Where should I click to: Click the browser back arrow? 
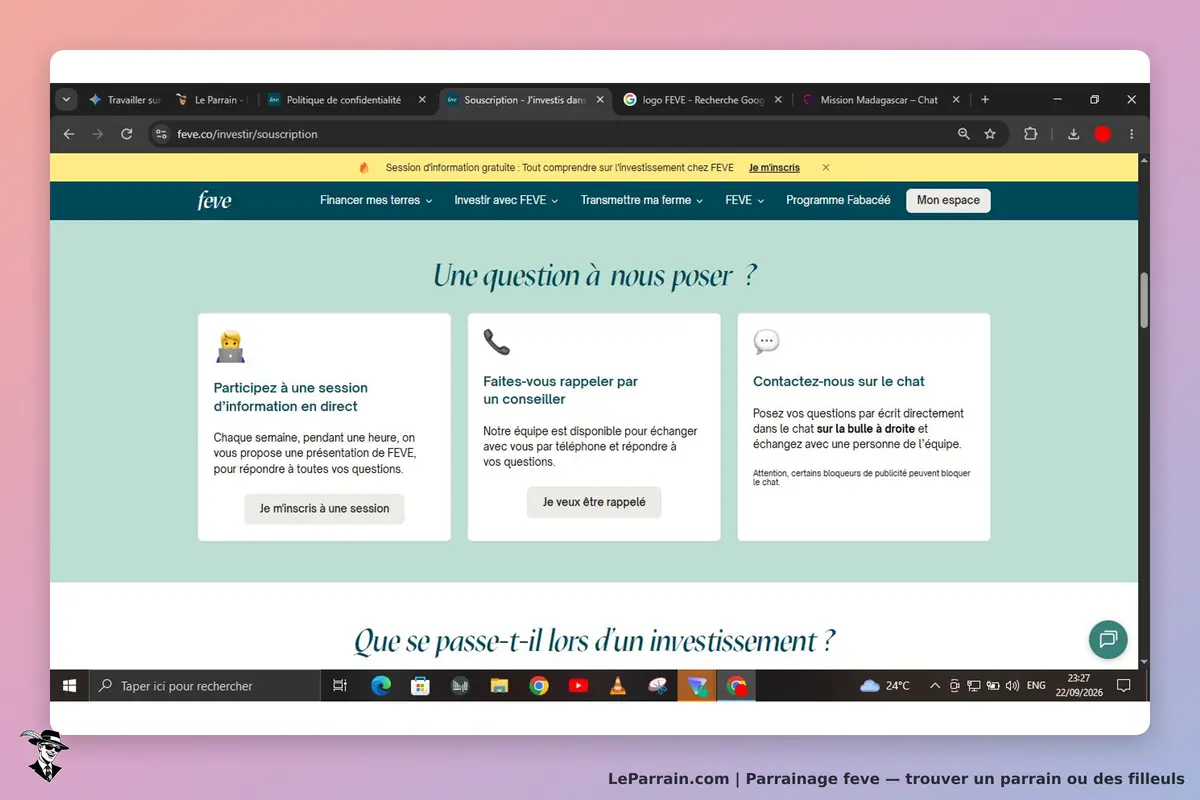click(69, 134)
